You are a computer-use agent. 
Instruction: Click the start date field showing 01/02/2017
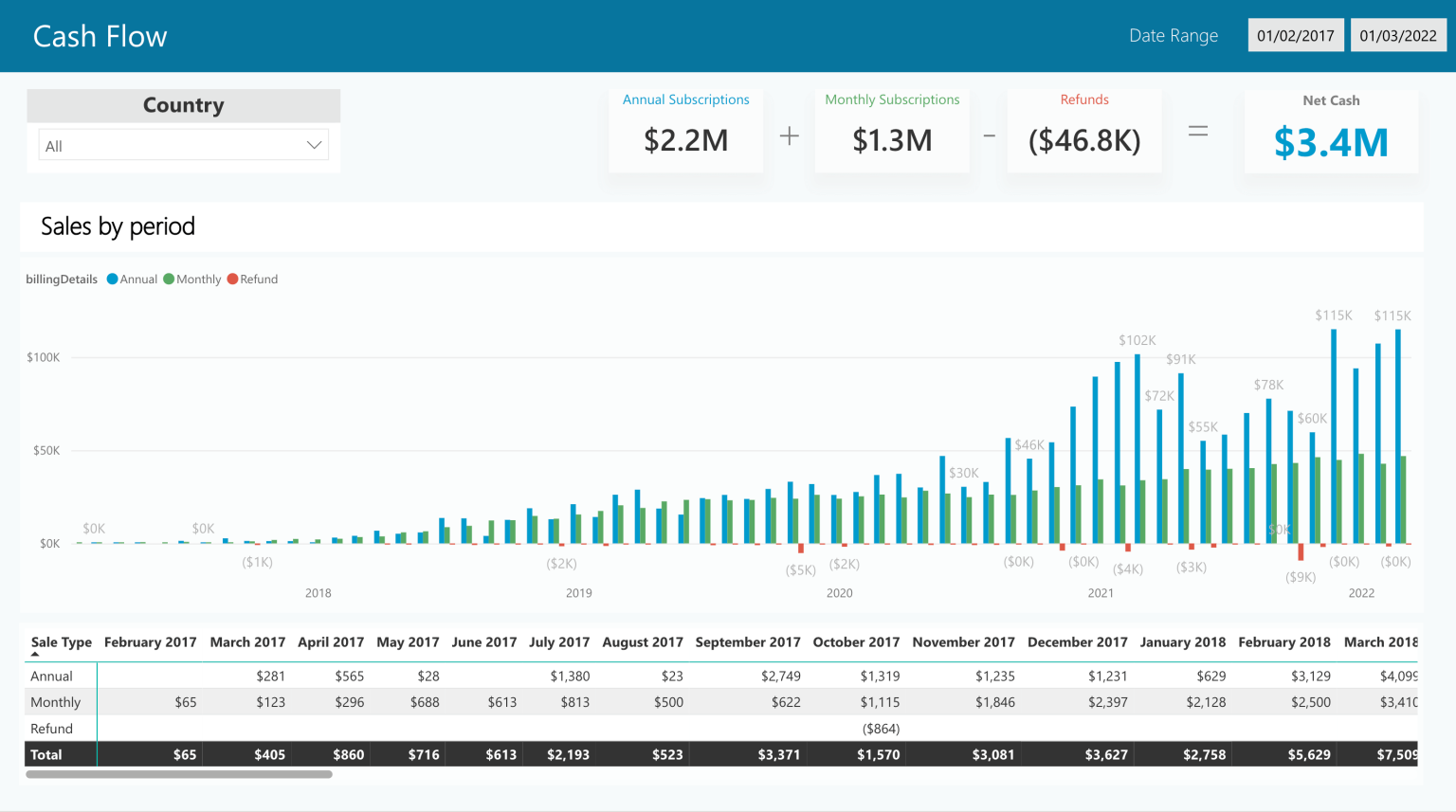[1295, 34]
